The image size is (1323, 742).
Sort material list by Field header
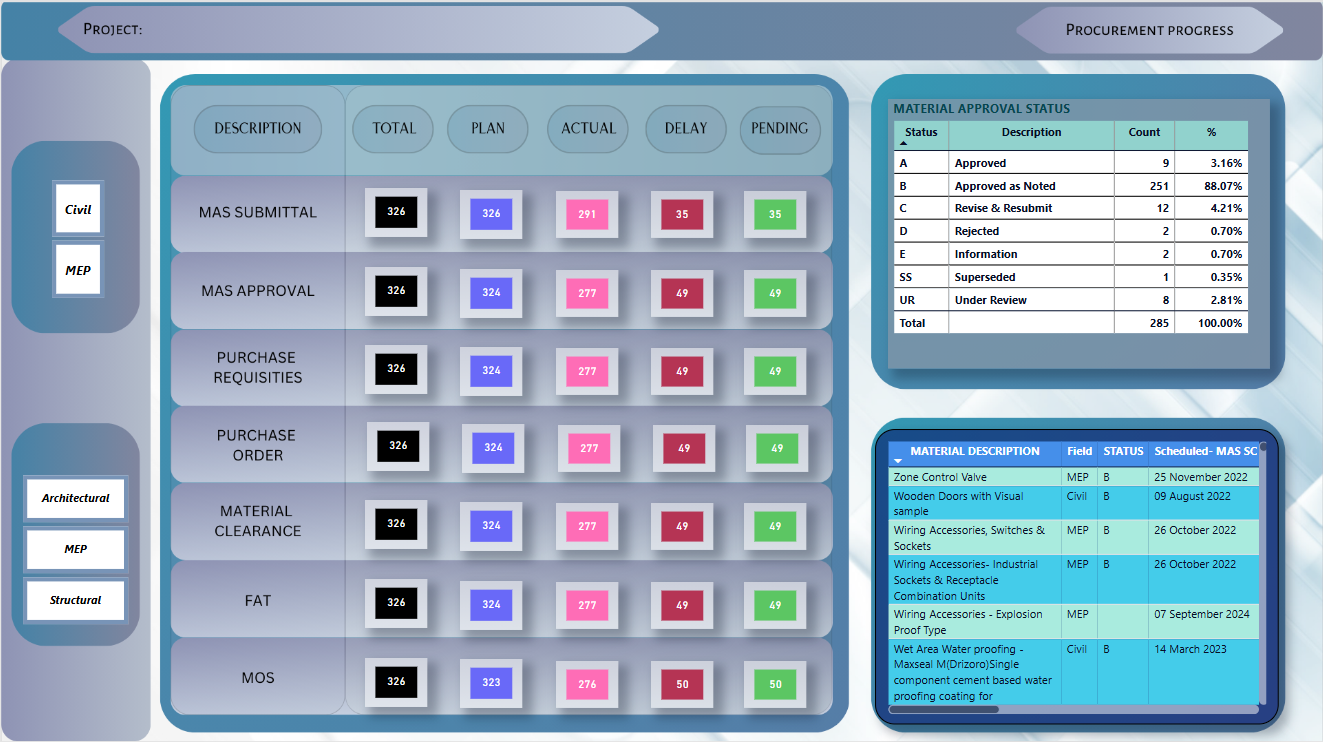1080,452
